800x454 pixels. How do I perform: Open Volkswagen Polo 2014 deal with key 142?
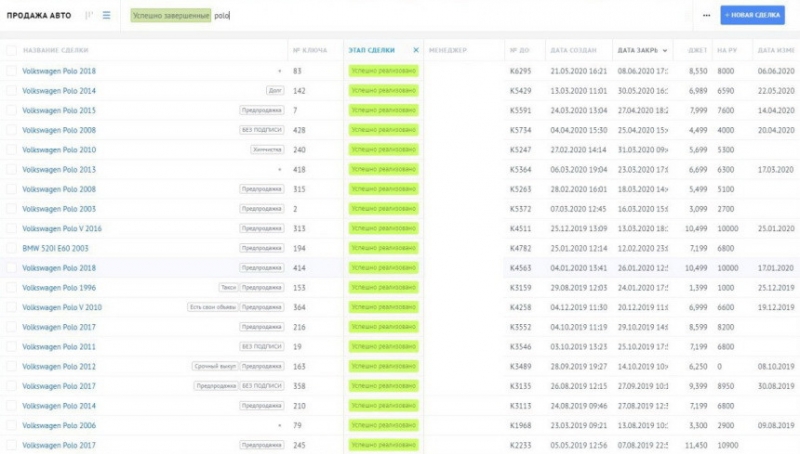point(59,91)
